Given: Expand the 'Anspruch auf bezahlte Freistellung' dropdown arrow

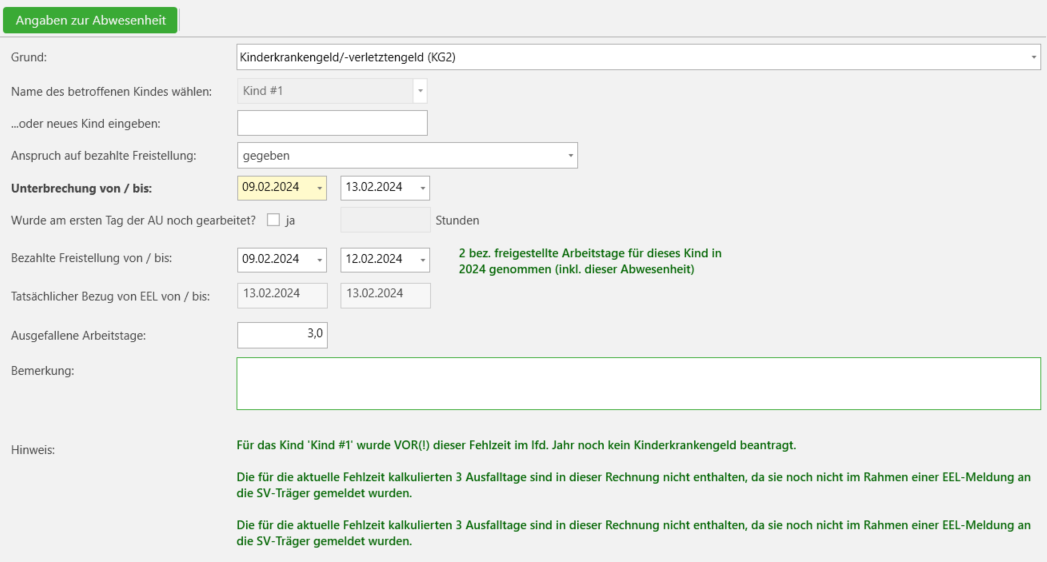Looking at the screenshot, I should [570, 156].
